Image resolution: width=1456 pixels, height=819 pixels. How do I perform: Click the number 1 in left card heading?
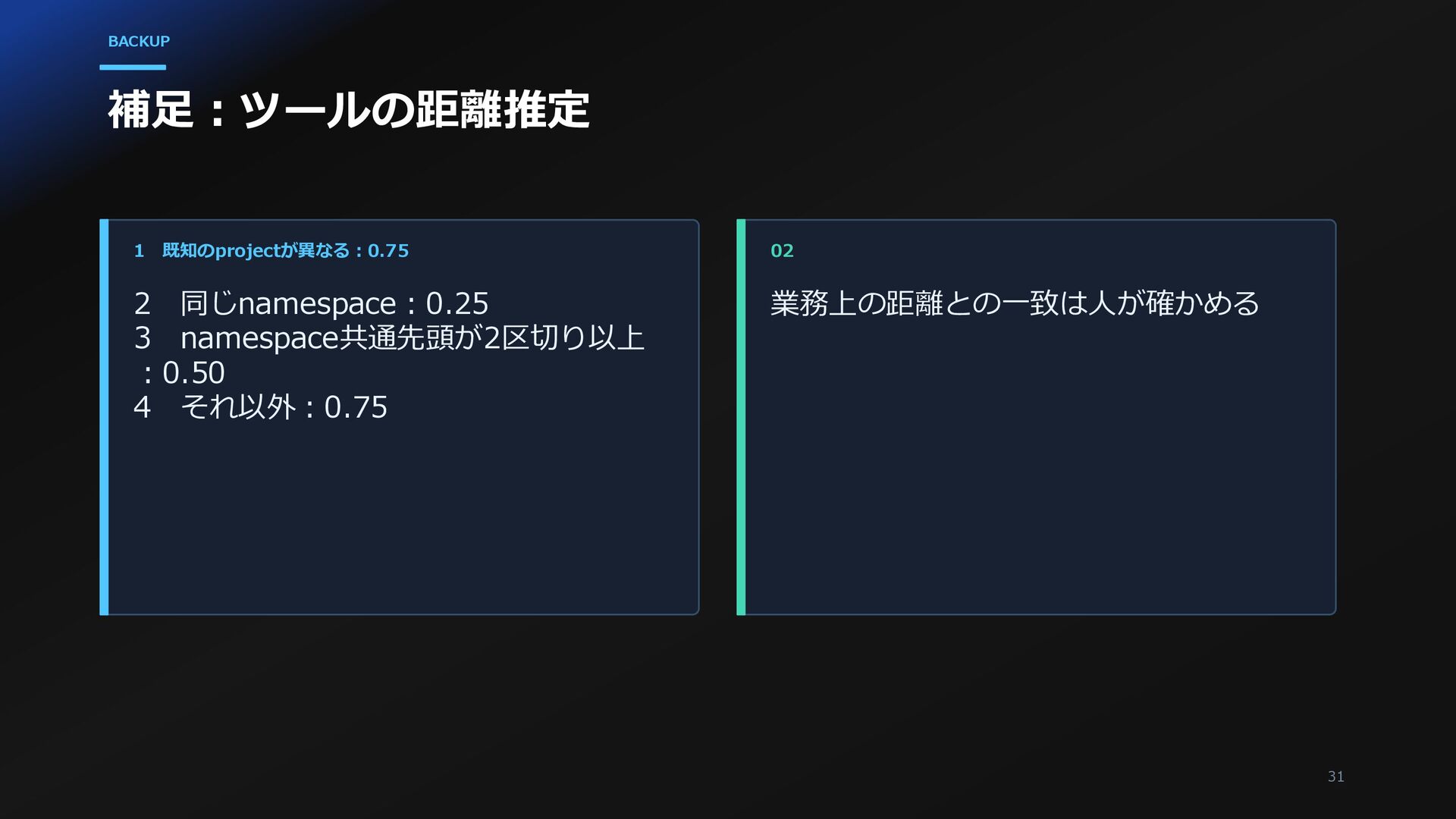(x=139, y=251)
